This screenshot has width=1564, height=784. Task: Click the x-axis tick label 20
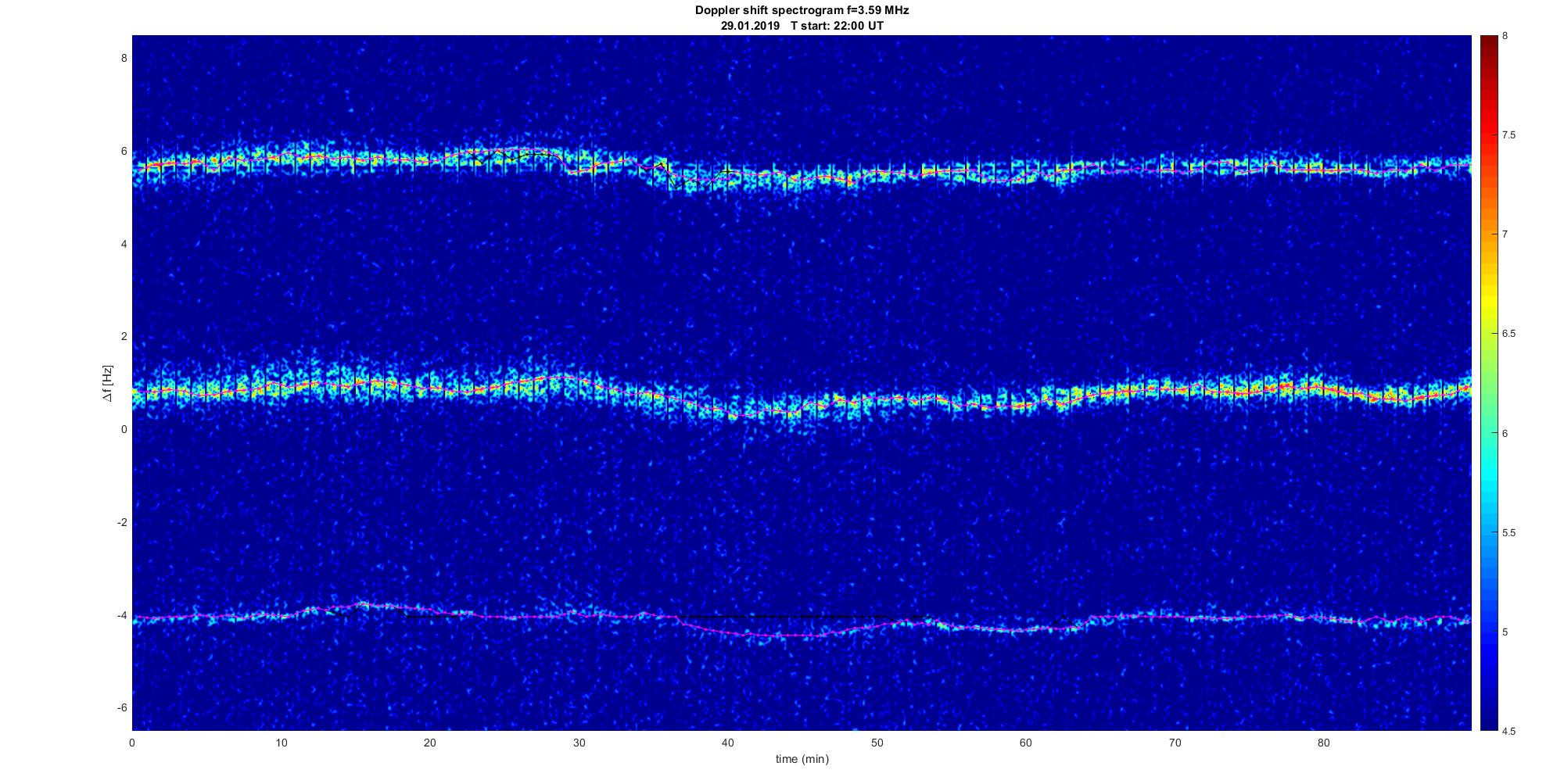click(430, 743)
